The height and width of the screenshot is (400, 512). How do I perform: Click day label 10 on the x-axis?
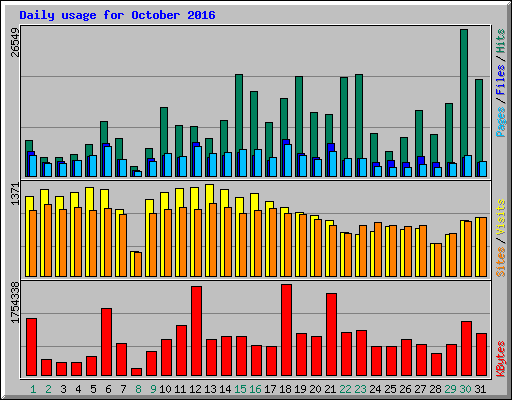click(165, 389)
